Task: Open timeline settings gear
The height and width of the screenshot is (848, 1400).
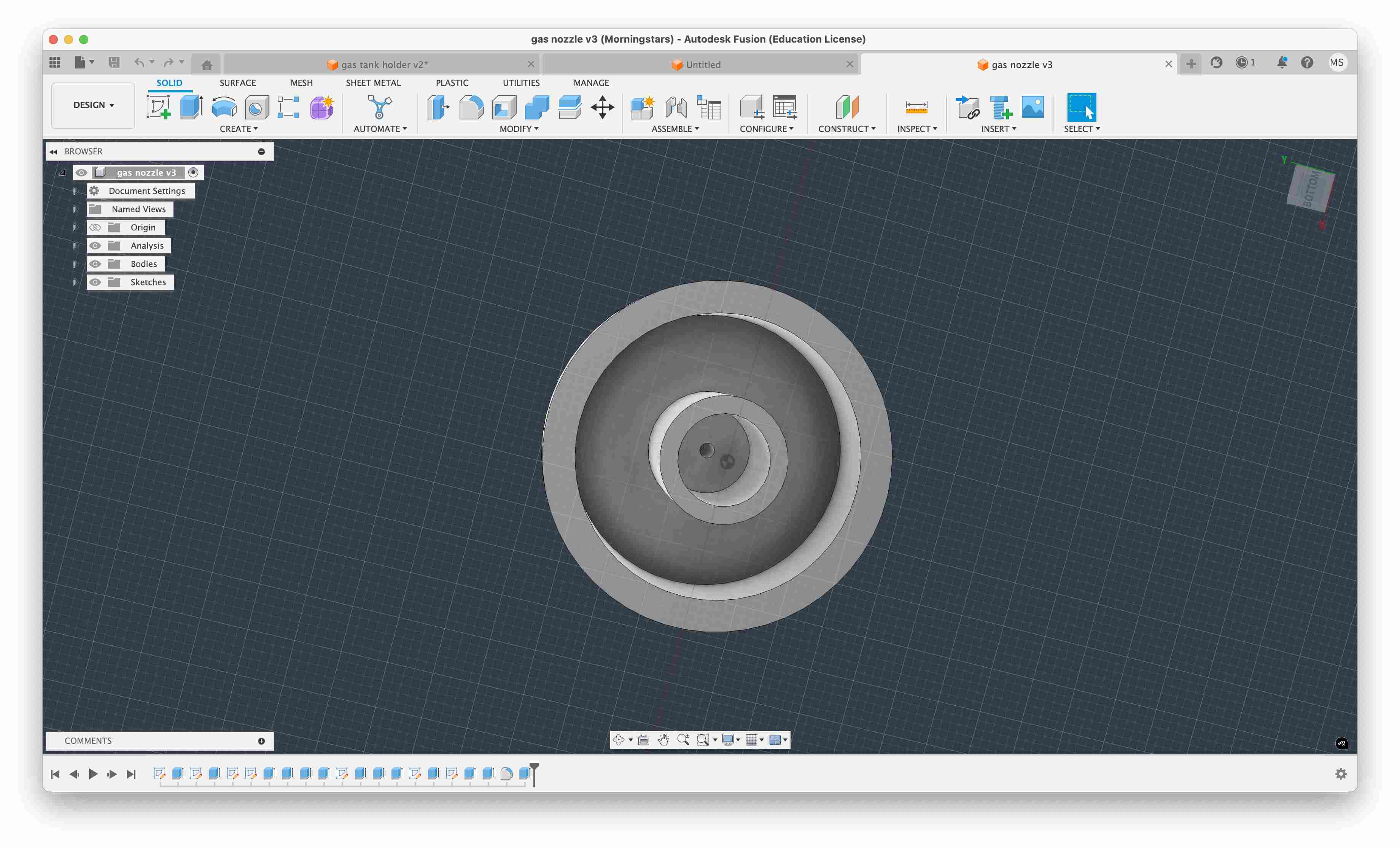Action: coord(1341,773)
